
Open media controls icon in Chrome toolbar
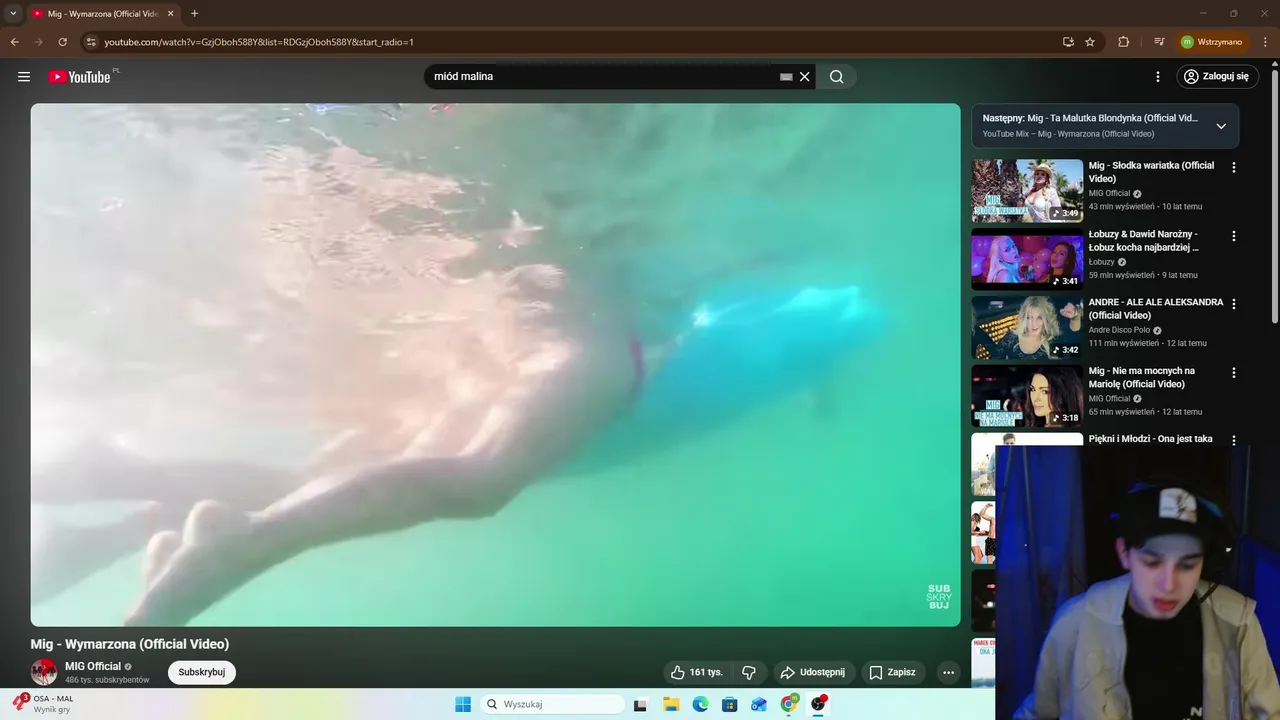coord(1159,42)
